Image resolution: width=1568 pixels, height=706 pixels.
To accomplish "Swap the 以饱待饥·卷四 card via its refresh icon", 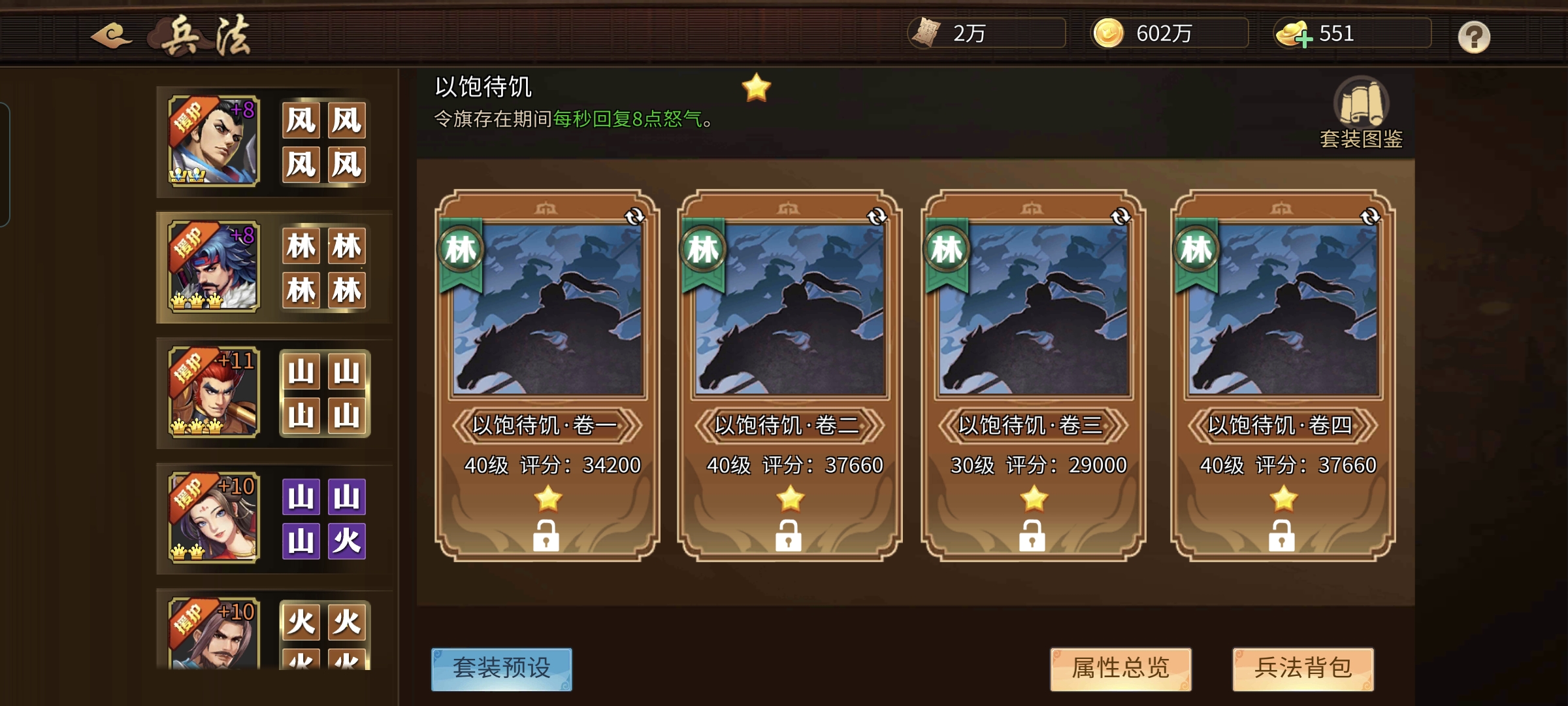I will [x=1369, y=216].
